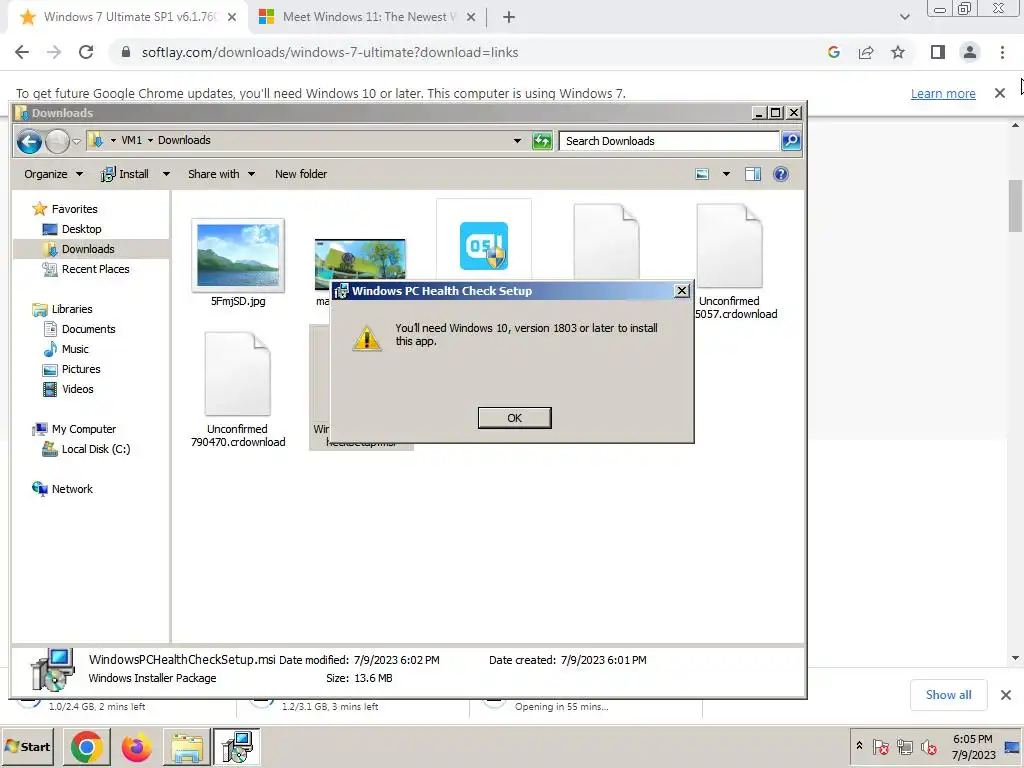Click the Search Downloads input field
The height and width of the screenshot is (768, 1024).
coord(669,141)
